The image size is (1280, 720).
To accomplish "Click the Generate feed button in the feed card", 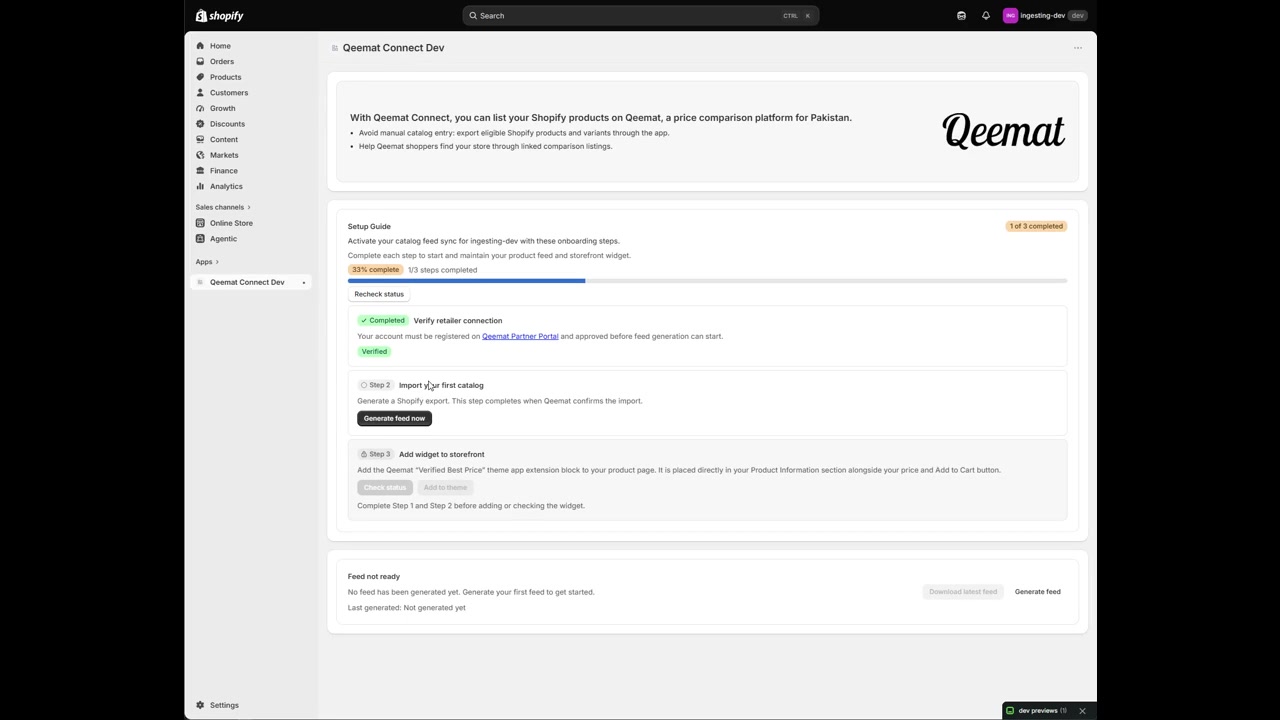I will click(x=1037, y=592).
